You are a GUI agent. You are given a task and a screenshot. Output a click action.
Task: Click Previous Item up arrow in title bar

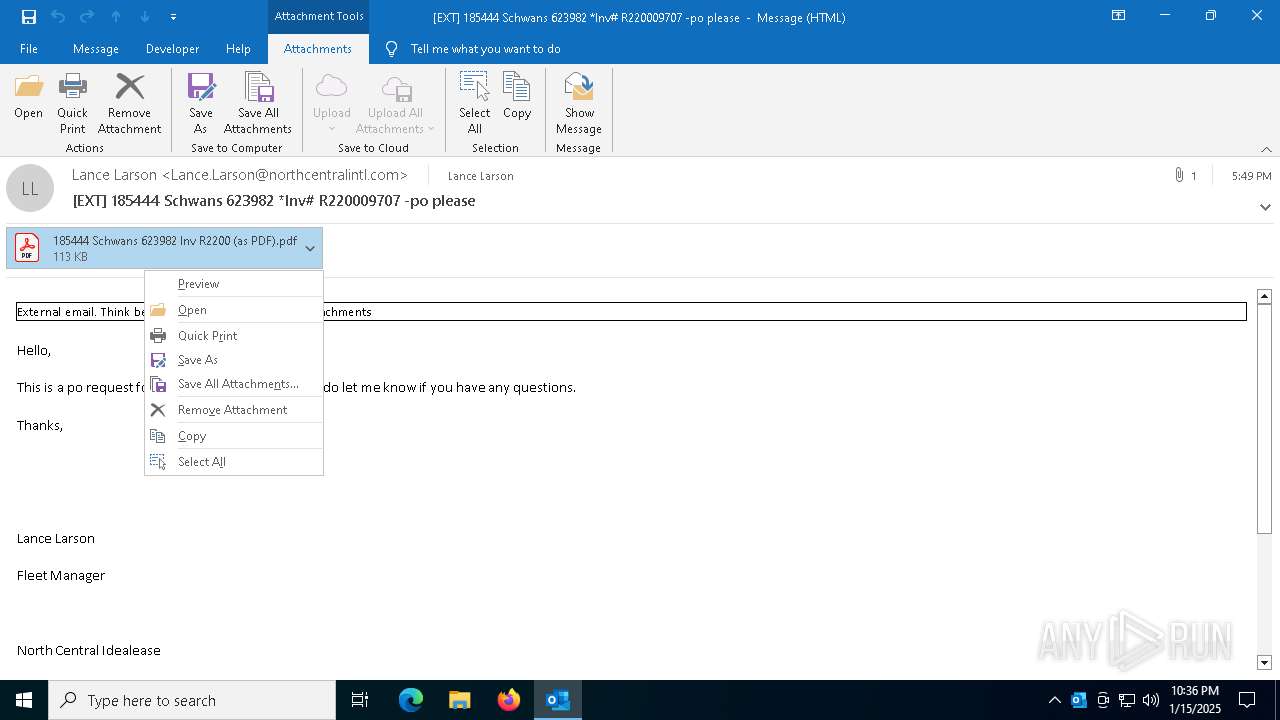(116, 16)
